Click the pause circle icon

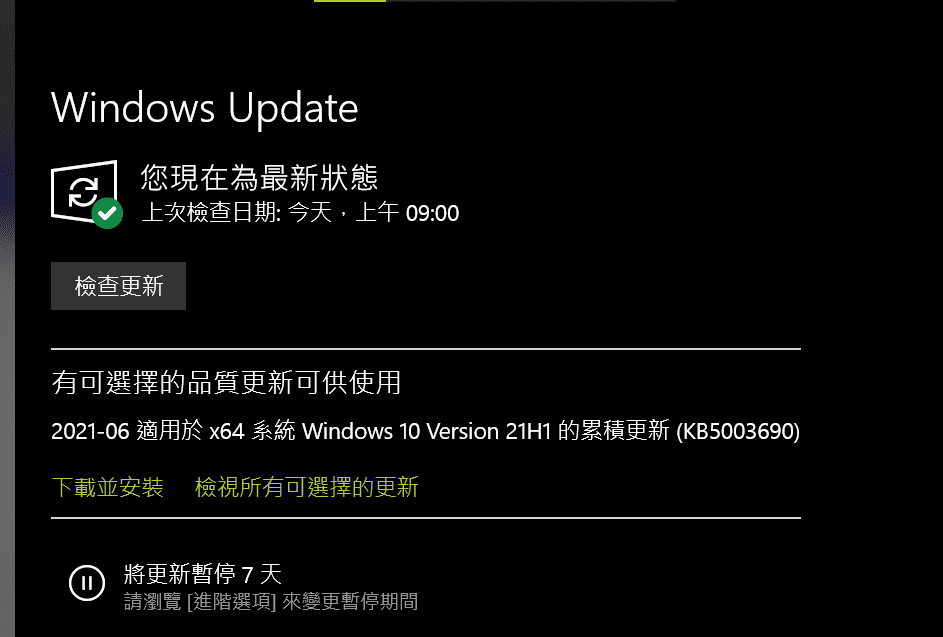(87, 582)
